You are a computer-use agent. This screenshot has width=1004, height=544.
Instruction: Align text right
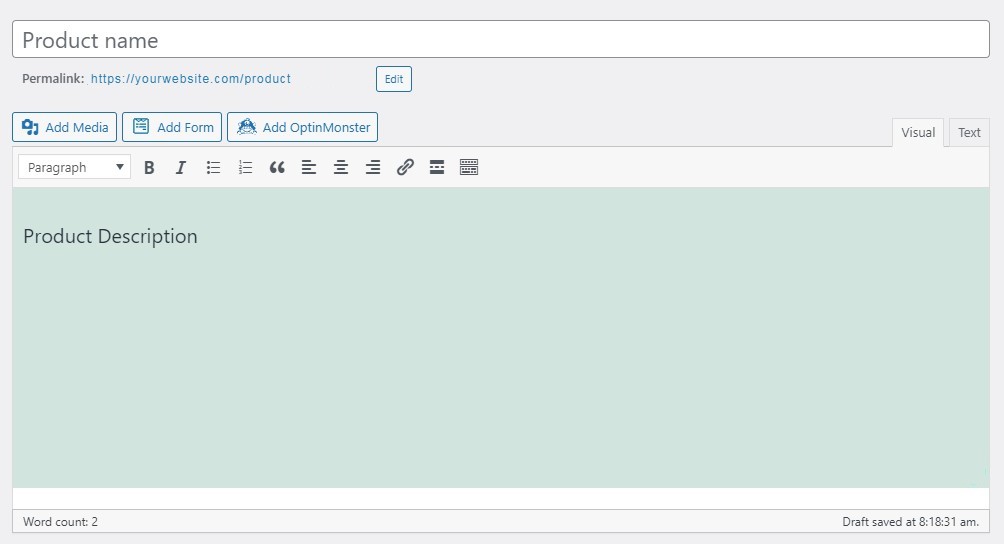tap(373, 168)
